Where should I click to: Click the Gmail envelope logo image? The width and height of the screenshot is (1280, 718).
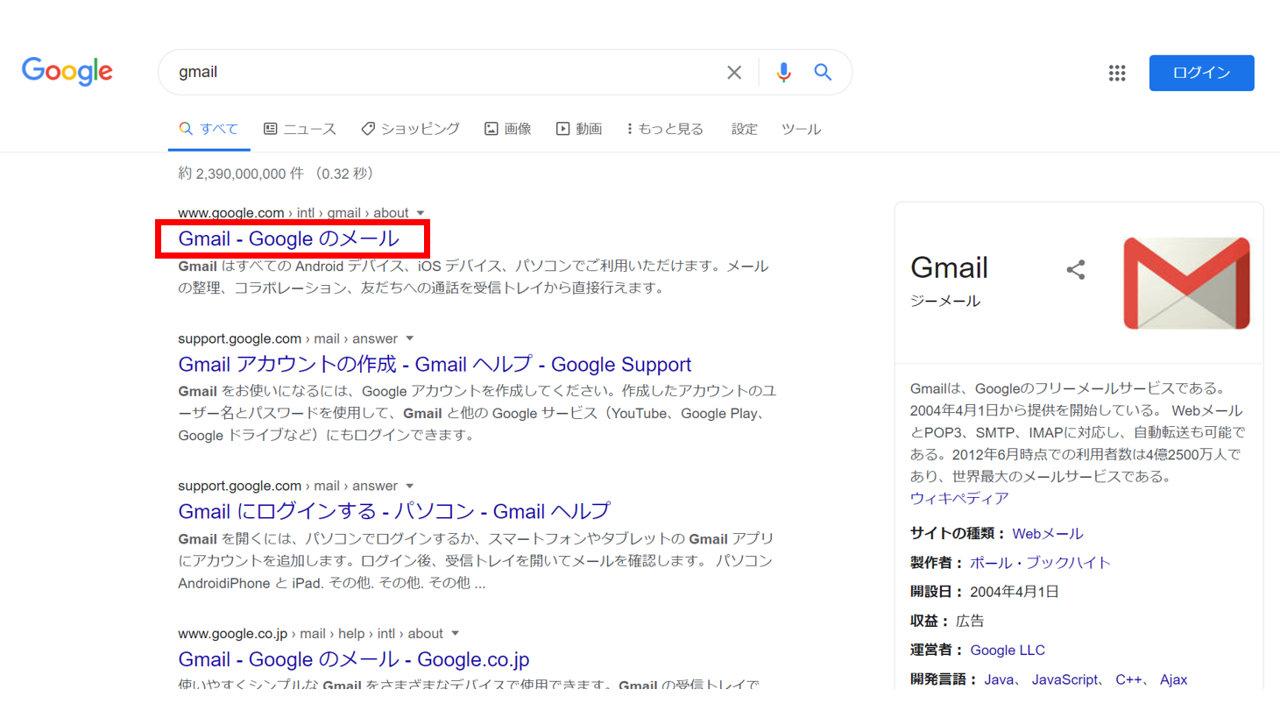tap(1186, 283)
